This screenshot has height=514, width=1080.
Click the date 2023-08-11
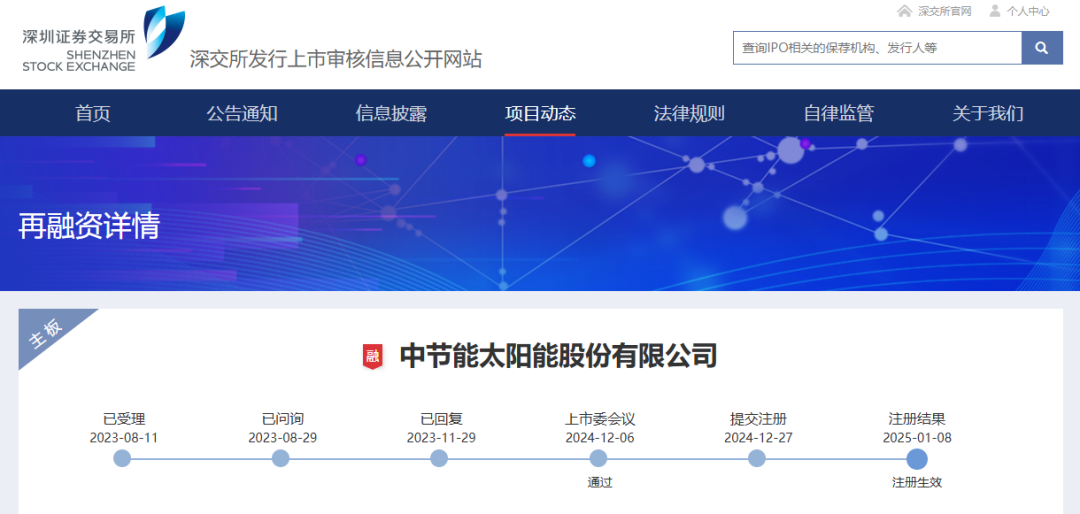(x=124, y=438)
